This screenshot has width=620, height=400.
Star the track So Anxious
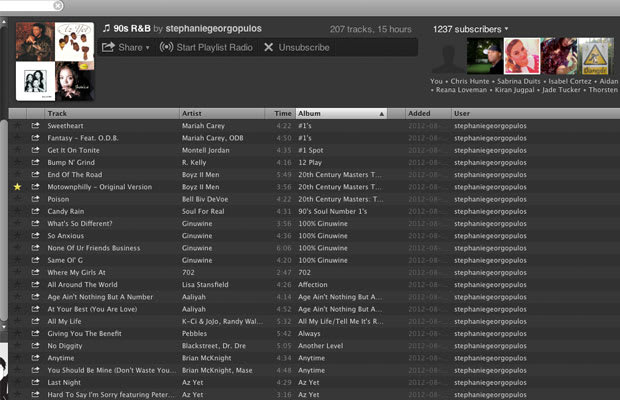(x=17, y=236)
